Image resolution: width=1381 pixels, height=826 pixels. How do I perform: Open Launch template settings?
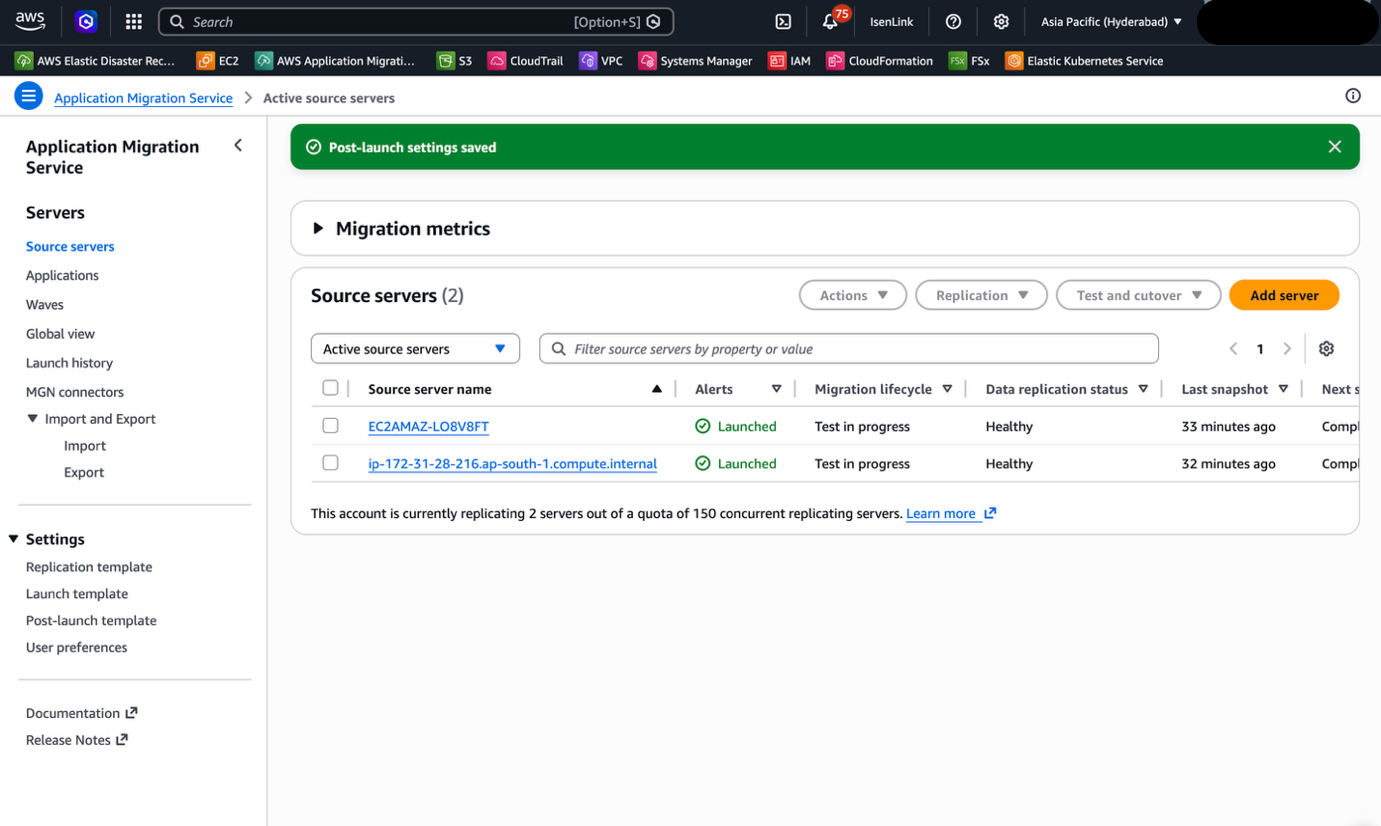77,594
